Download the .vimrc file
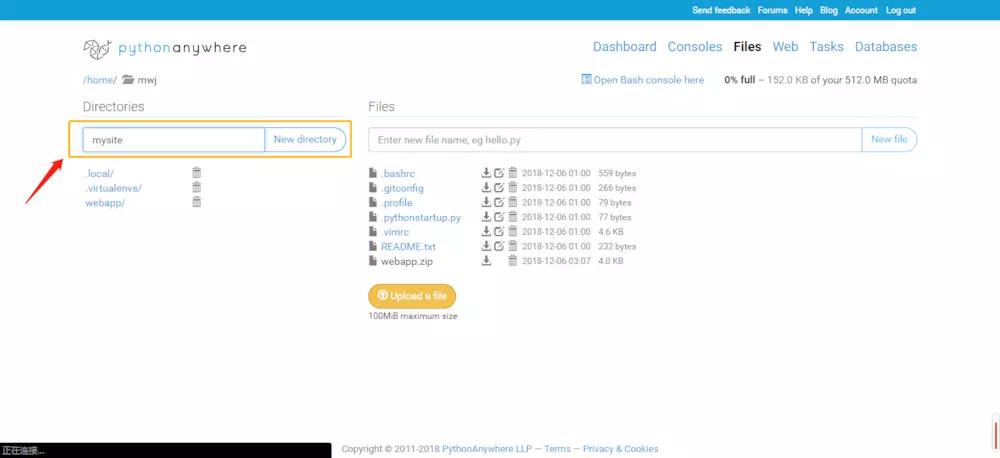The height and width of the screenshot is (458, 1000). (x=486, y=232)
